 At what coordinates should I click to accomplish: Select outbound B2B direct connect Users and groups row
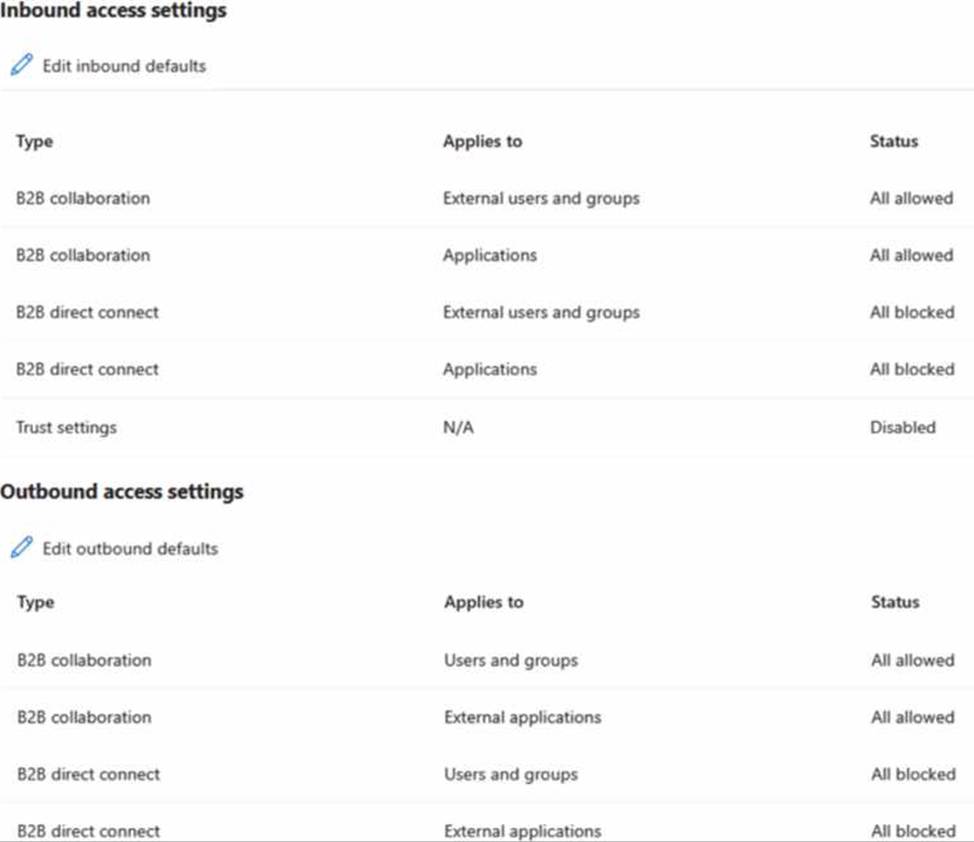point(88,774)
